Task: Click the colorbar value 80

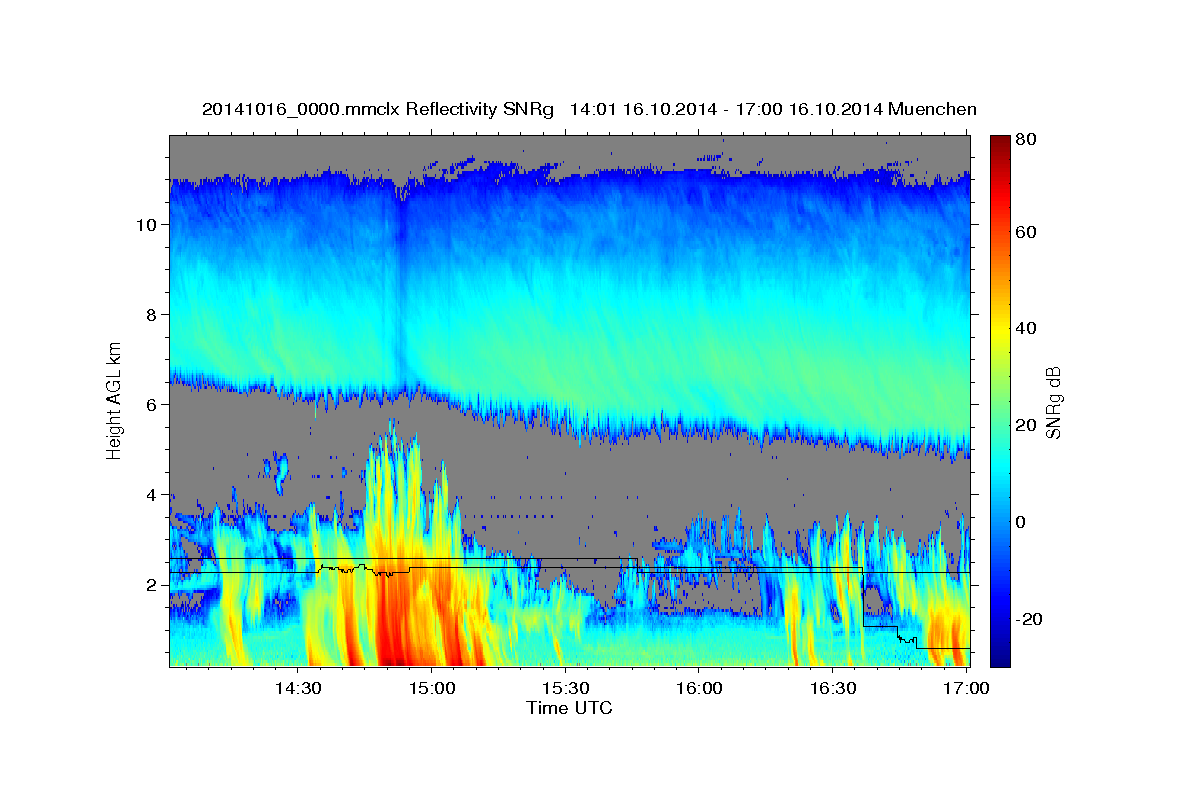Action: [1026, 140]
